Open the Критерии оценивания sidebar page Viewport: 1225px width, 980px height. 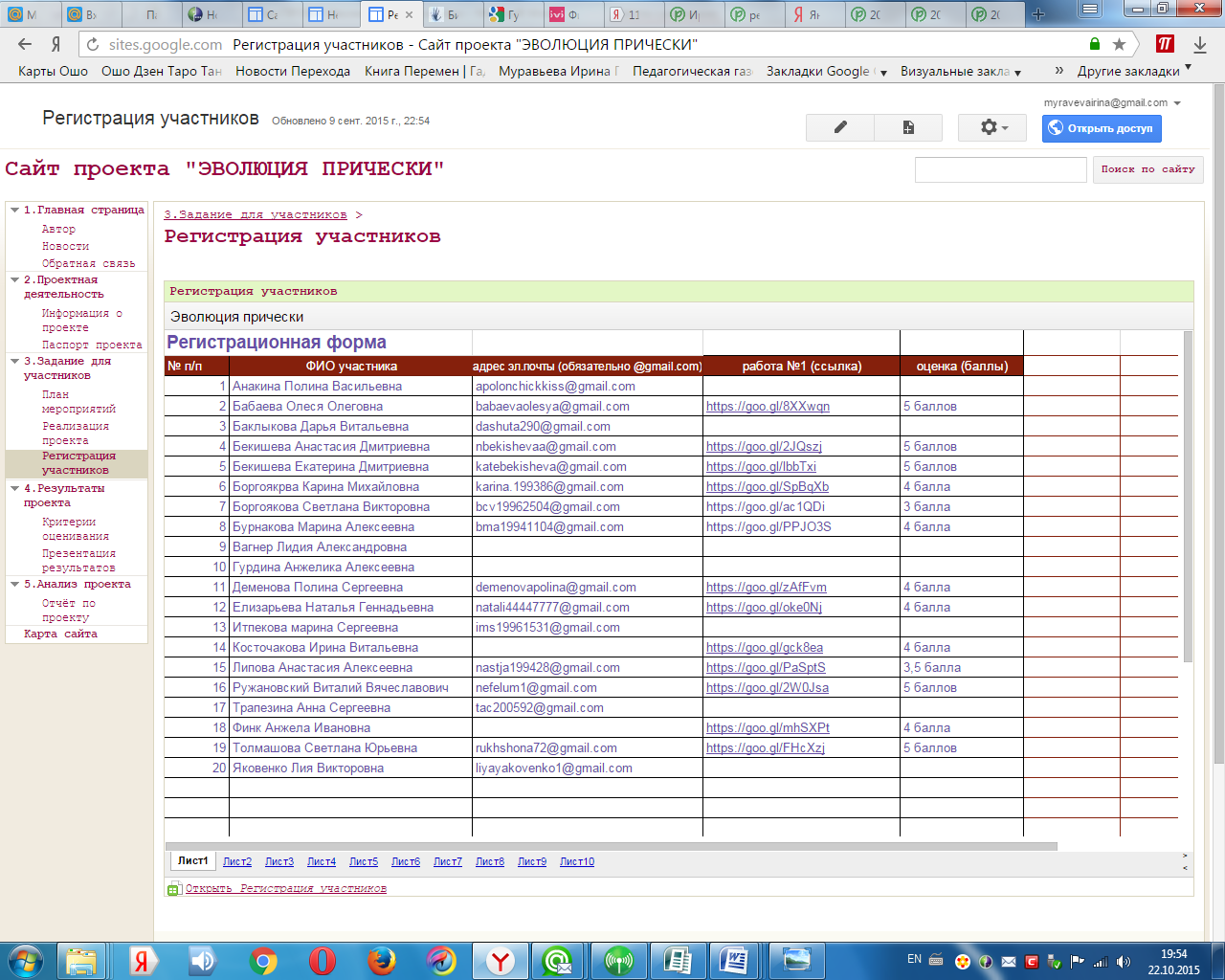tap(76, 529)
